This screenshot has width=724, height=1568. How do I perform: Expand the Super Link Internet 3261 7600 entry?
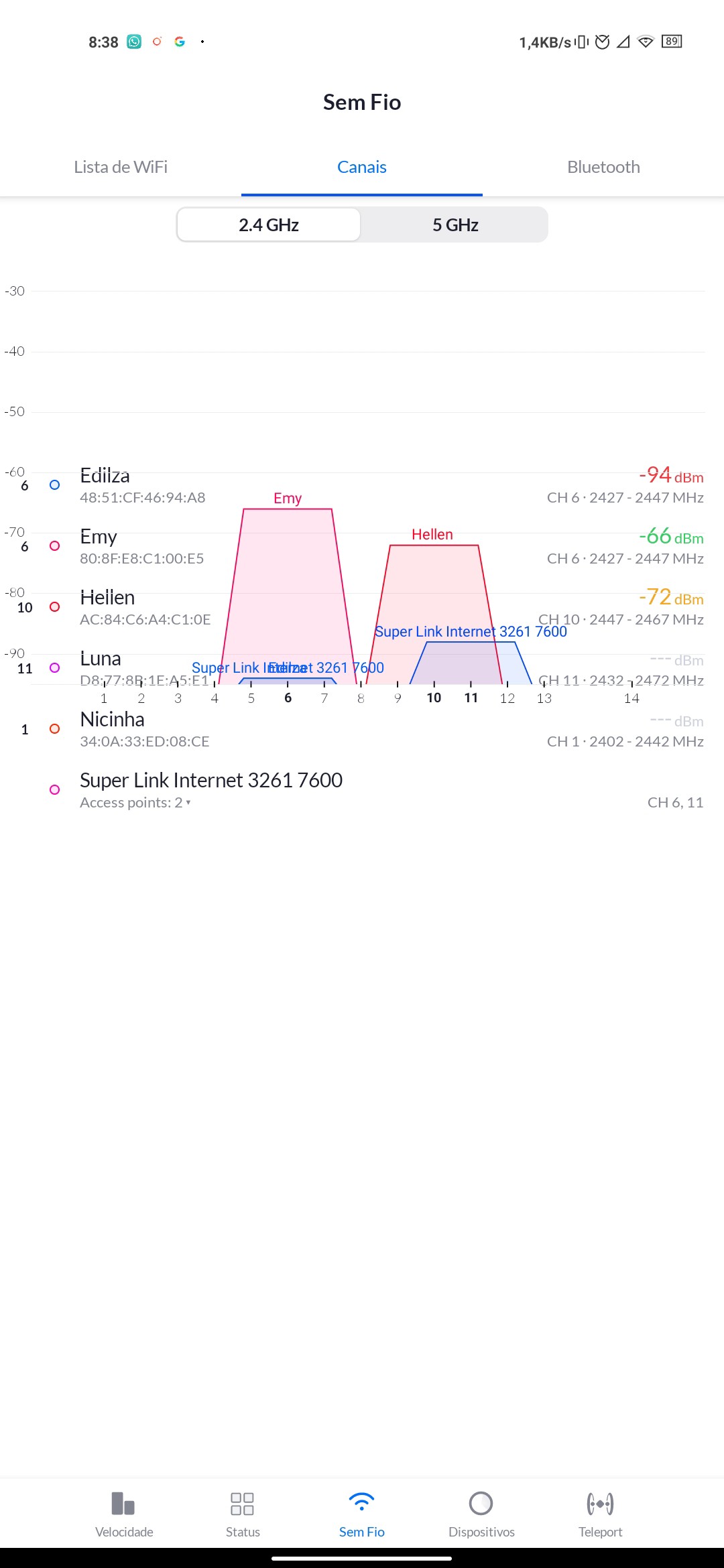(x=211, y=780)
